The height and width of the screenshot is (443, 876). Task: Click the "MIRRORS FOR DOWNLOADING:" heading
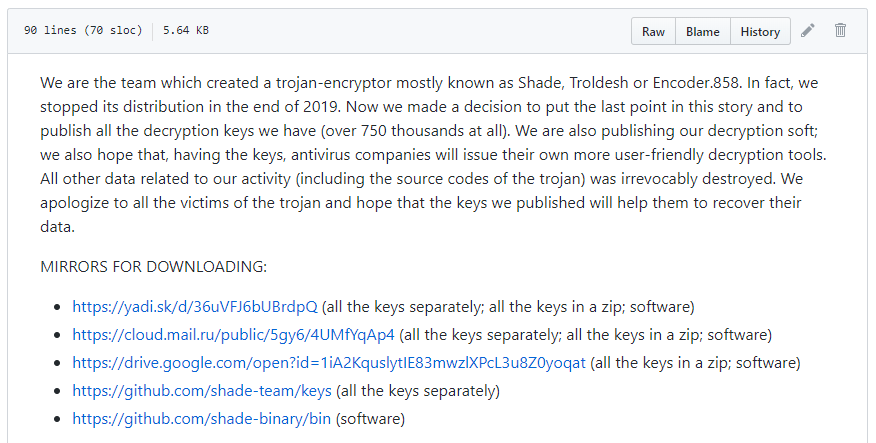[153, 267]
